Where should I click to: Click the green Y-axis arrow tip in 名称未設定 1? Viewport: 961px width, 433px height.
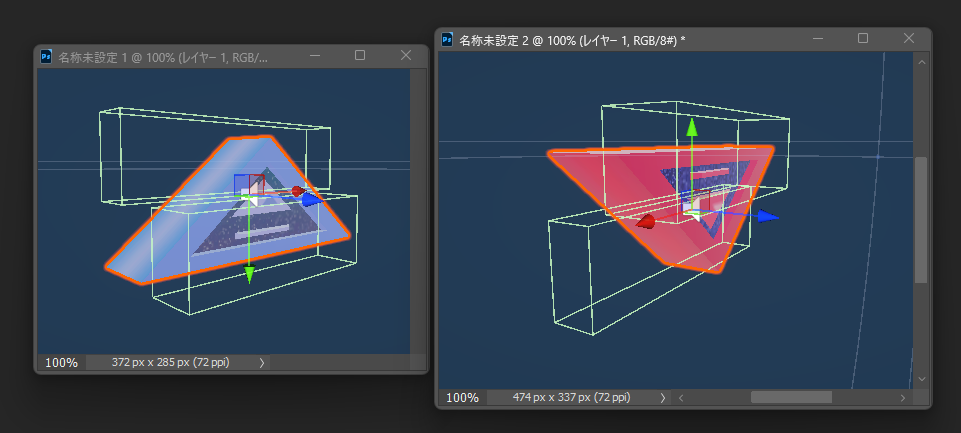tap(249, 275)
